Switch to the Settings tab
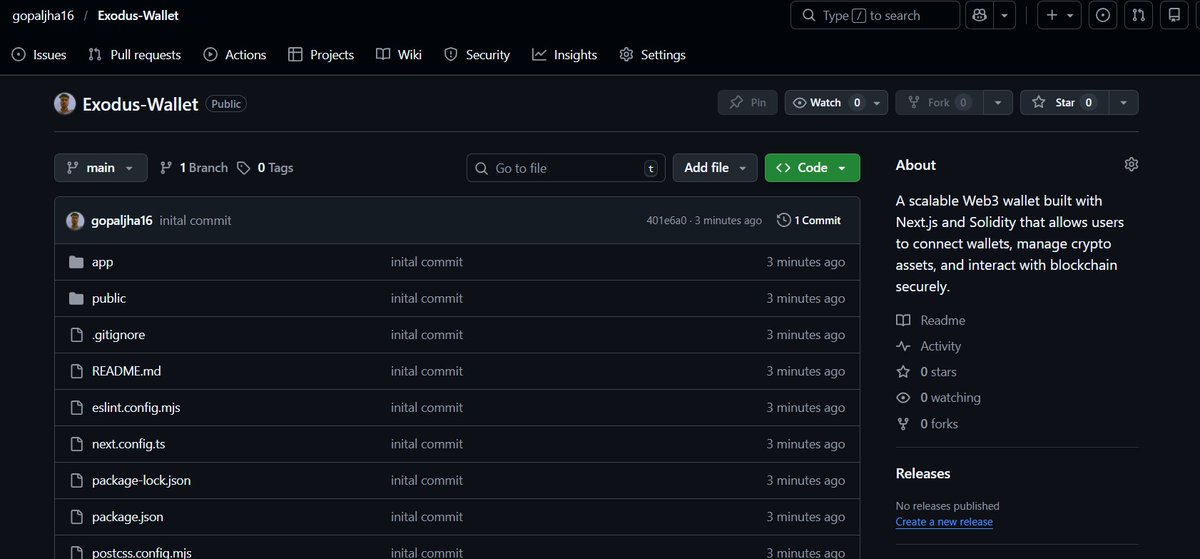Viewport: 1200px width, 559px height. (653, 55)
